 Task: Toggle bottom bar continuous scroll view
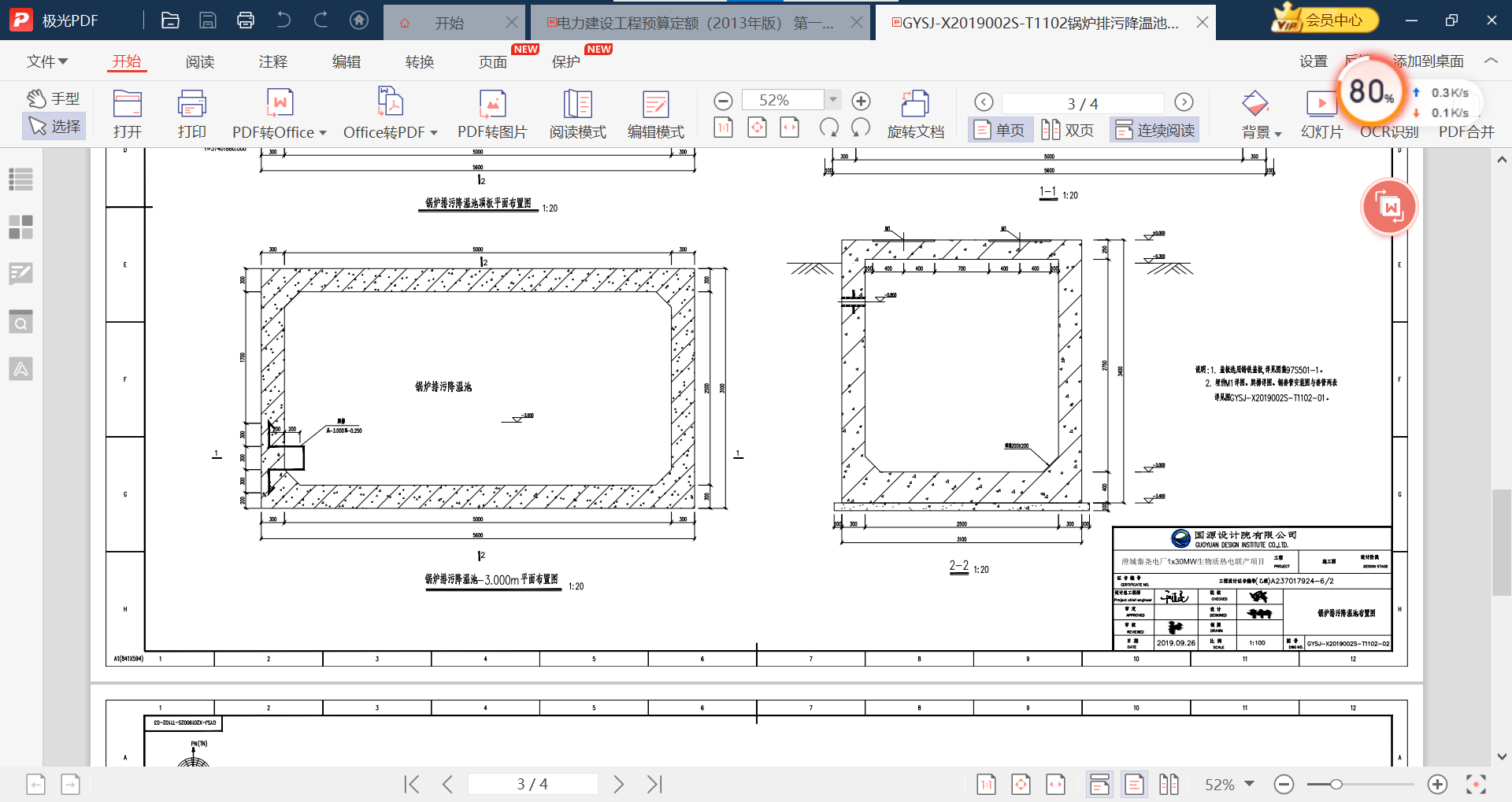(x=1099, y=784)
